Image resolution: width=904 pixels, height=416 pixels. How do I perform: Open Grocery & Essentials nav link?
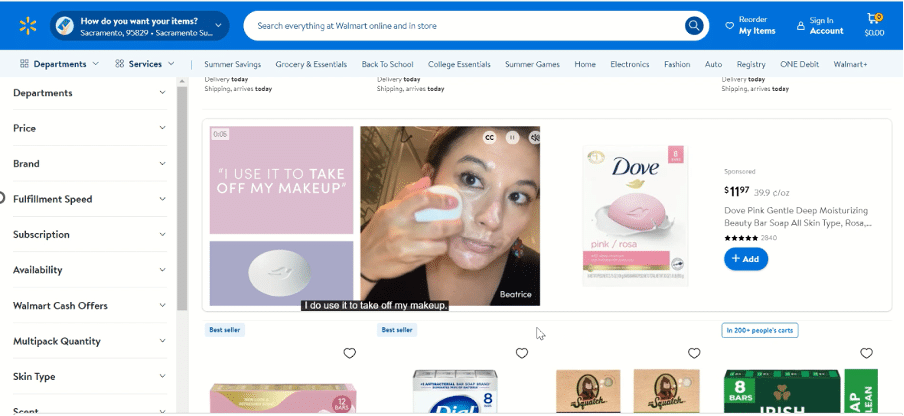pyautogui.click(x=311, y=65)
